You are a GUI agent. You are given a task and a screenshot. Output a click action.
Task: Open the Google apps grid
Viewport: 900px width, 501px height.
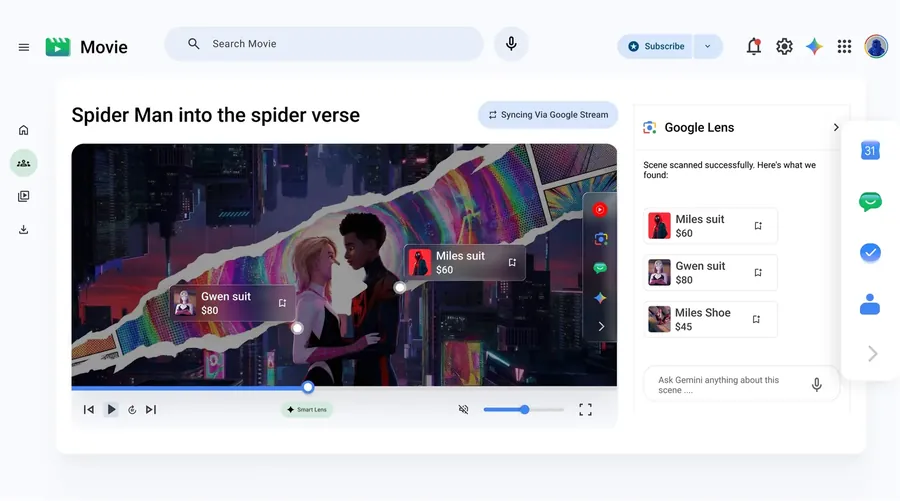(x=844, y=46)
